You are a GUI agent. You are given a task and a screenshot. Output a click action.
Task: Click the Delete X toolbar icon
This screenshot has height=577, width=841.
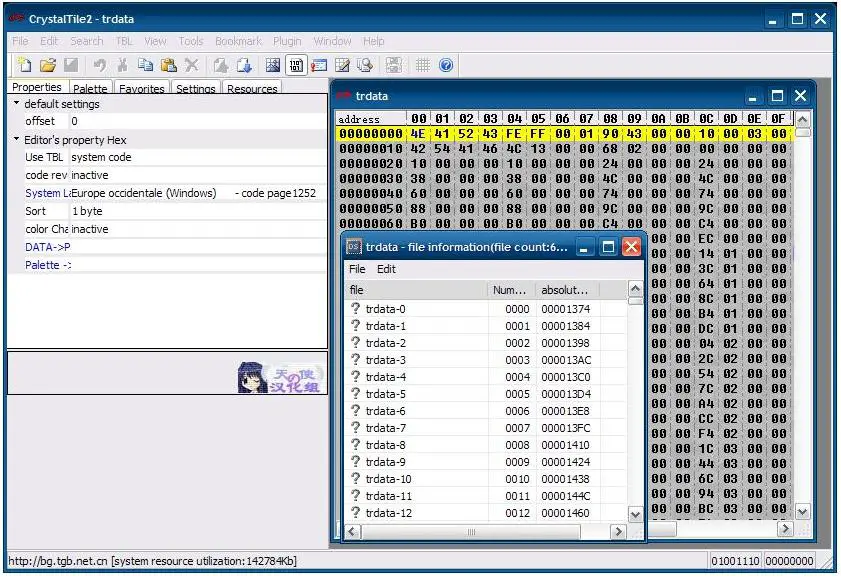(x=191, y=65)
